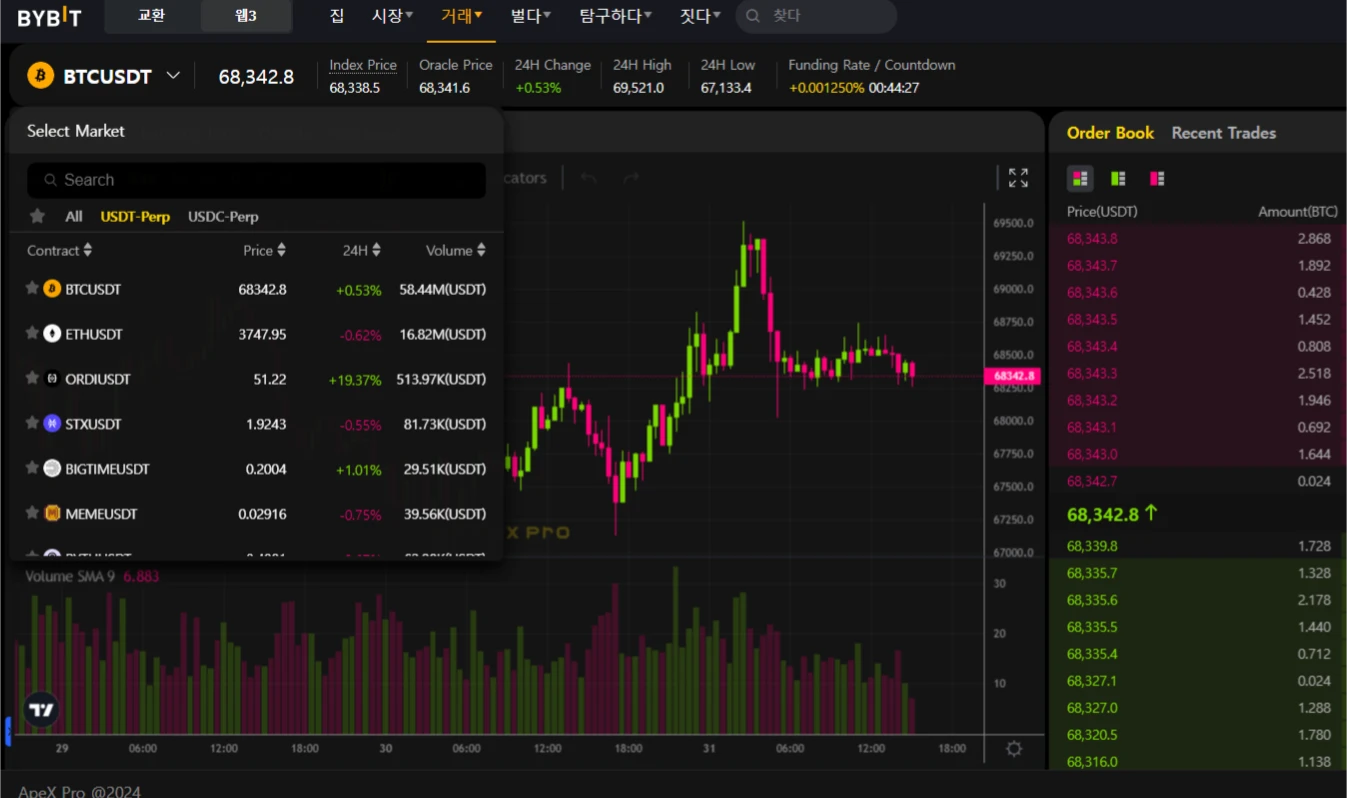Image resolution: width=1347 pixels, height=798 pixels.
Task: Switch to the Recent Trades tab
Action: pos(1223,132)
